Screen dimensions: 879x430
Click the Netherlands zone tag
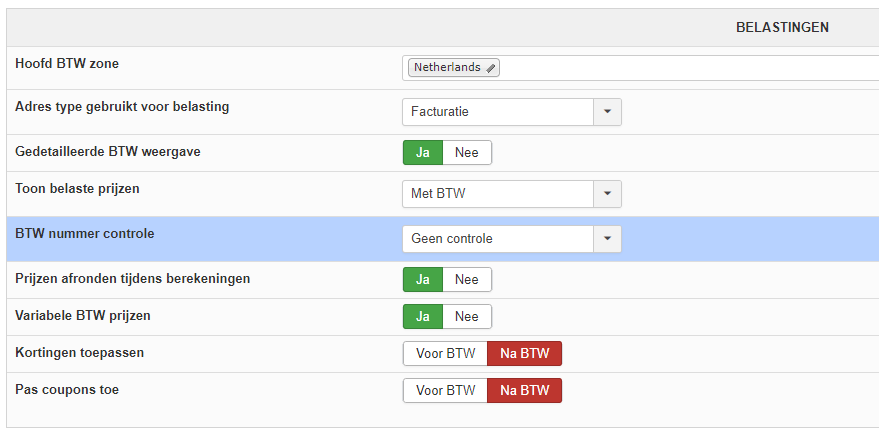(x=447, y=68)
